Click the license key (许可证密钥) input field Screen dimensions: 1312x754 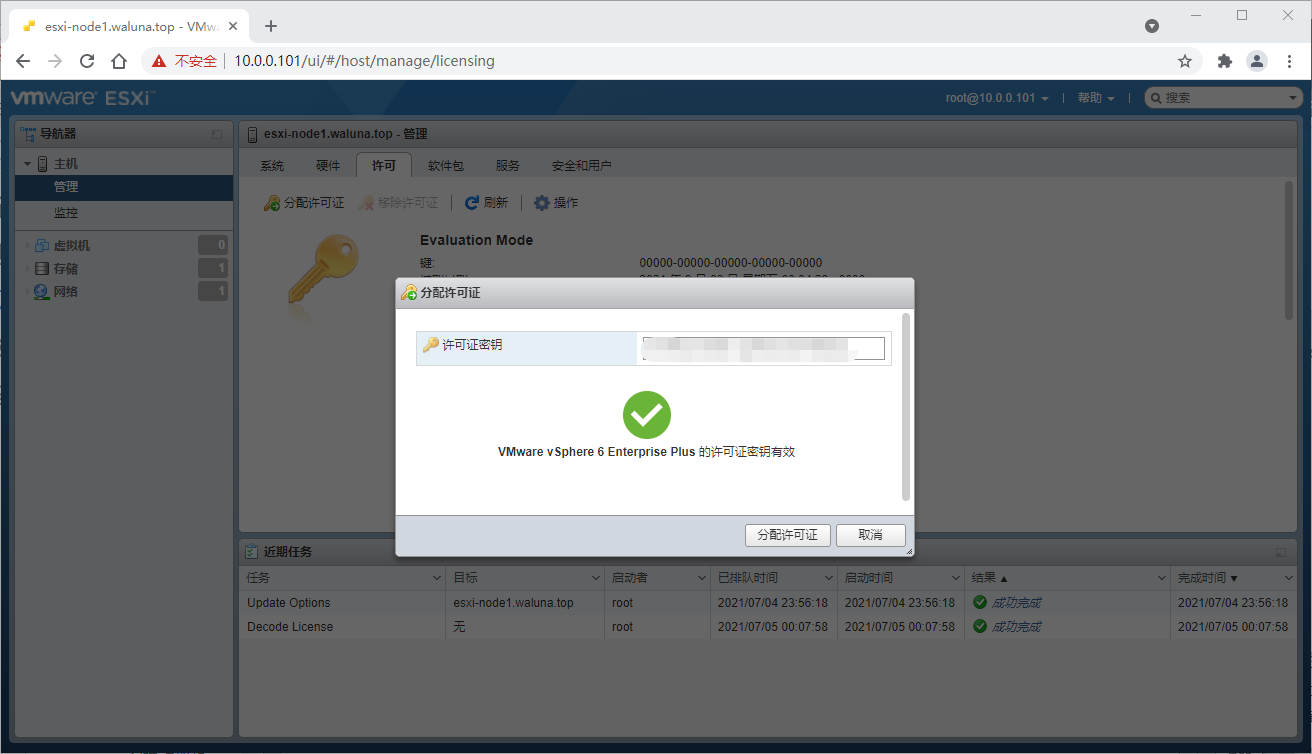(763, 348)
